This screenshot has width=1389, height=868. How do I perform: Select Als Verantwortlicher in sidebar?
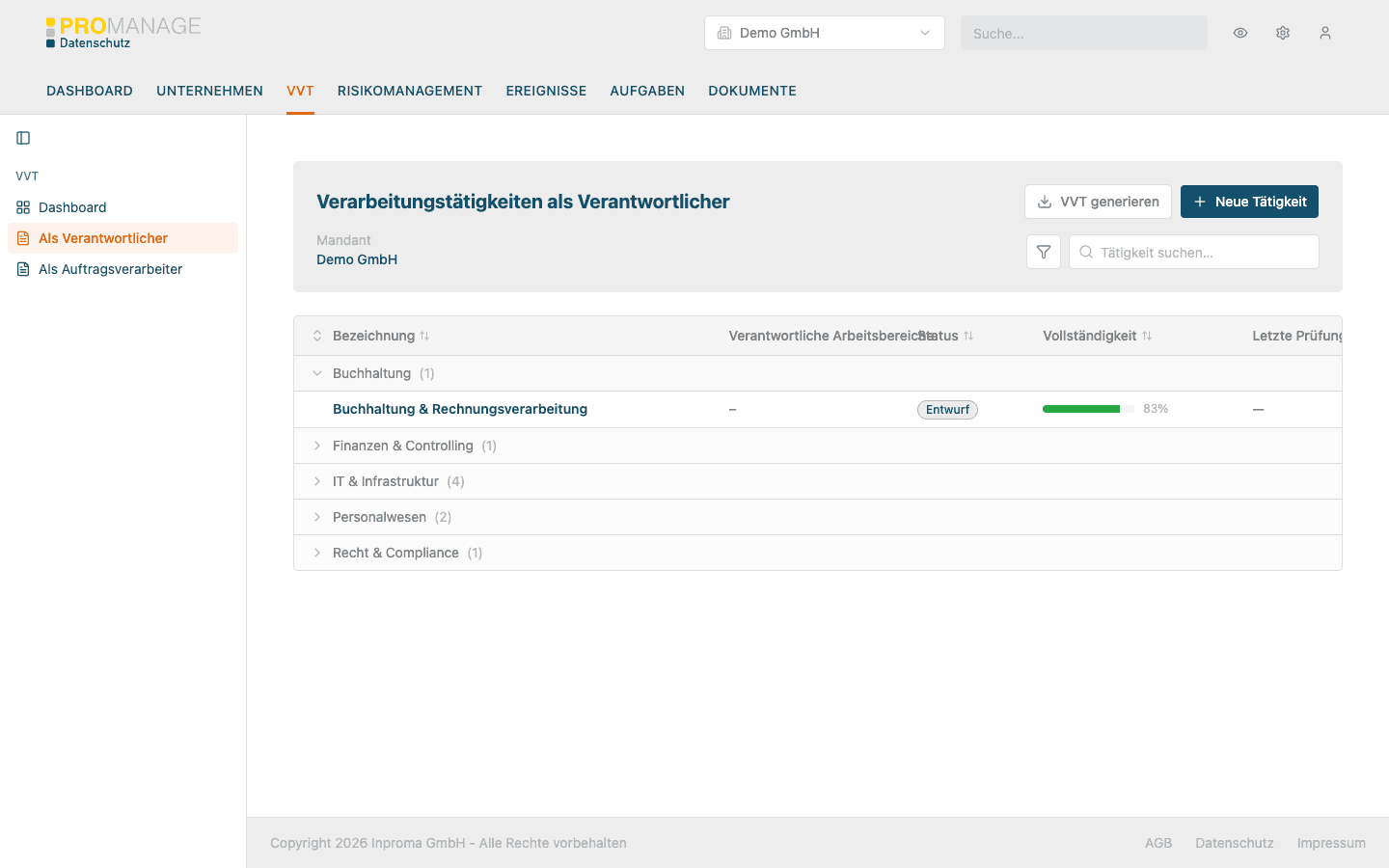coord(123,238)
